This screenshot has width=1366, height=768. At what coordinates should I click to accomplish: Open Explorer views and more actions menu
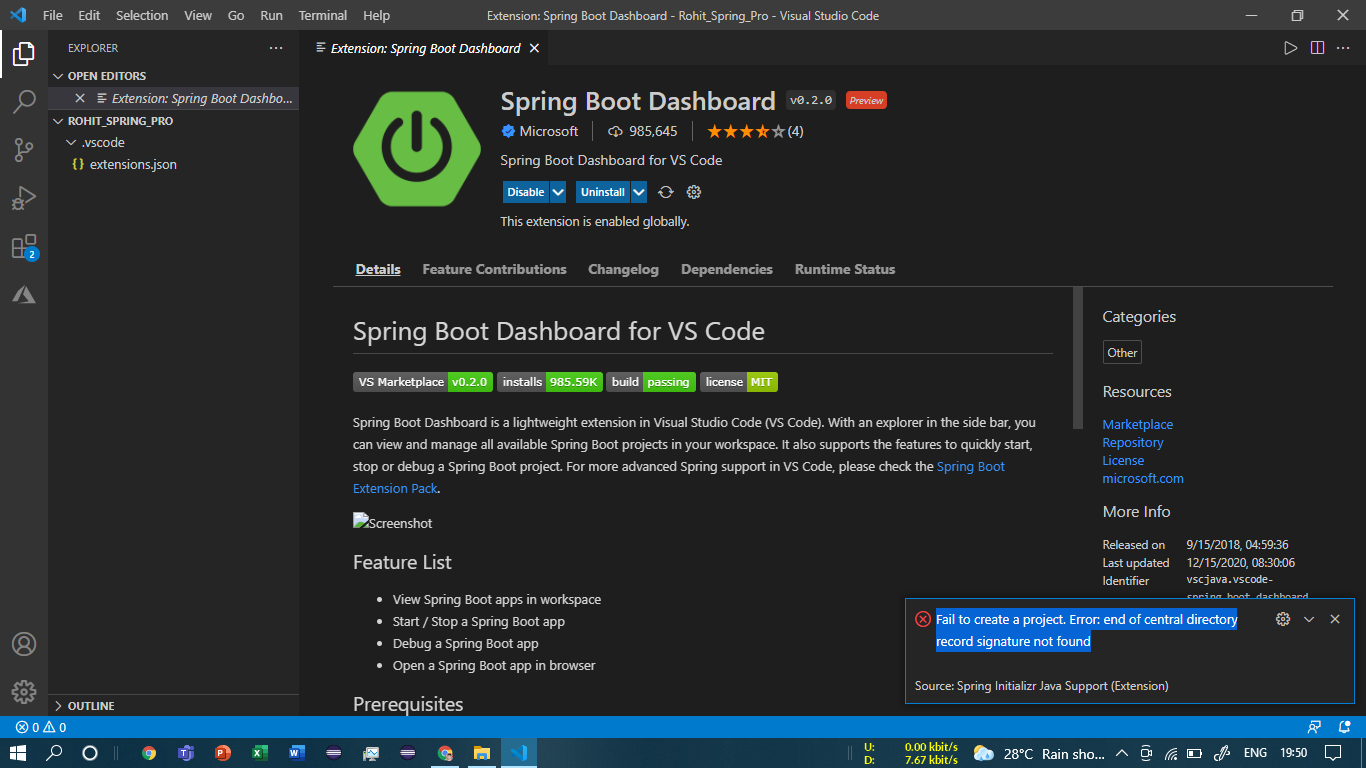pos(276,48)
